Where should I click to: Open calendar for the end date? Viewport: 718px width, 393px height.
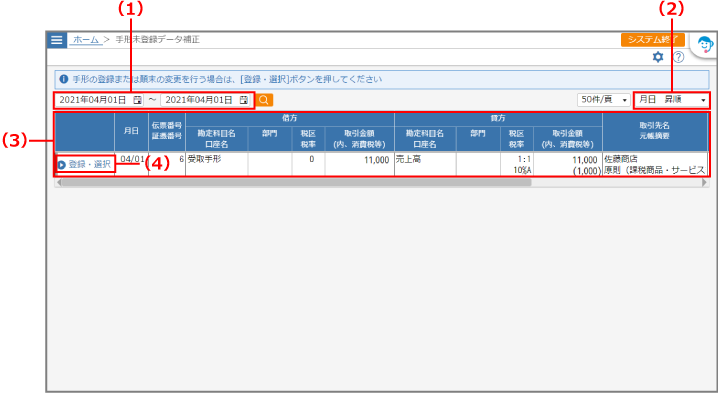(244, 100)
